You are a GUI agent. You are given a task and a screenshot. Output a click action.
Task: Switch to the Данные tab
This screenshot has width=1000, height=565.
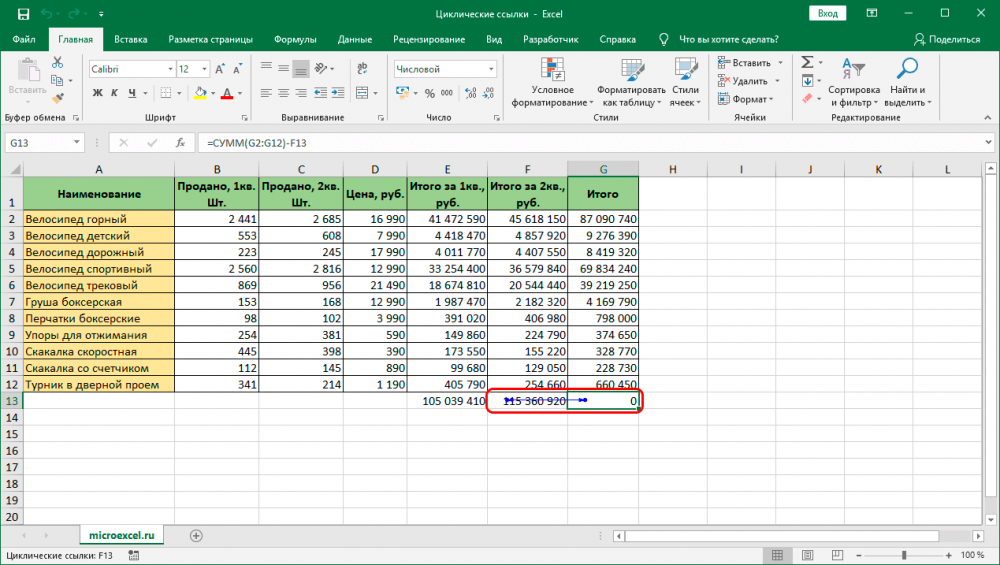pyautogui.click(x=355, y=40)
